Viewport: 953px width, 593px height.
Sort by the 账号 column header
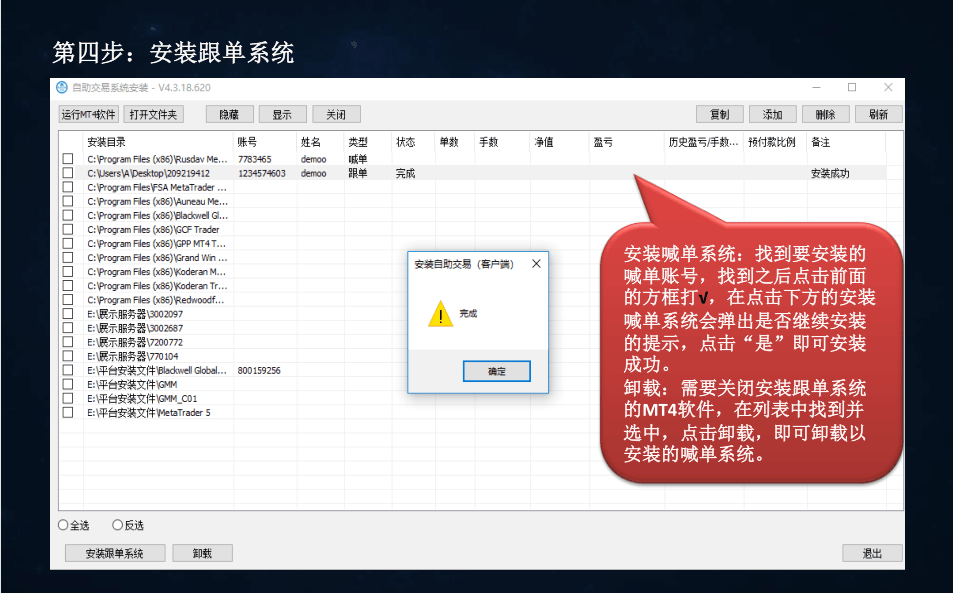tap(265, 142)
